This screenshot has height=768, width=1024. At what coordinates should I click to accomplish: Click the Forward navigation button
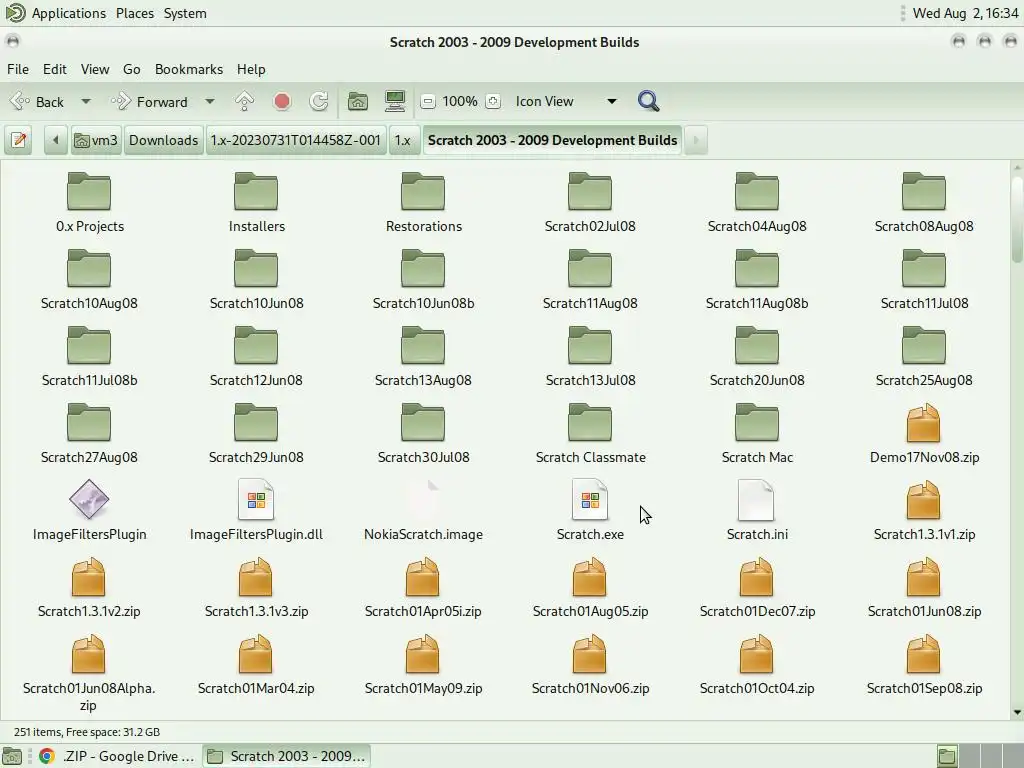152,101
